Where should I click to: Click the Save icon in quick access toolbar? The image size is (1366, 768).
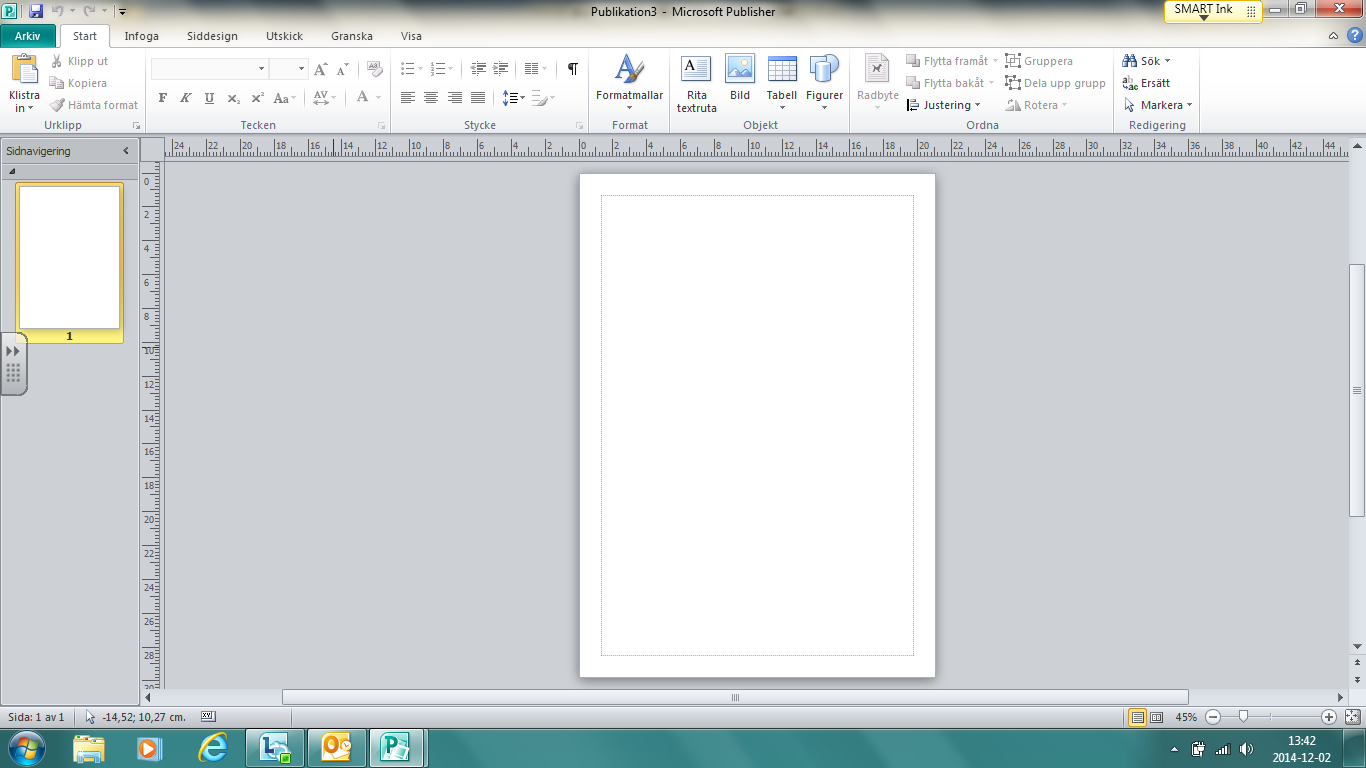pos(36,11)
